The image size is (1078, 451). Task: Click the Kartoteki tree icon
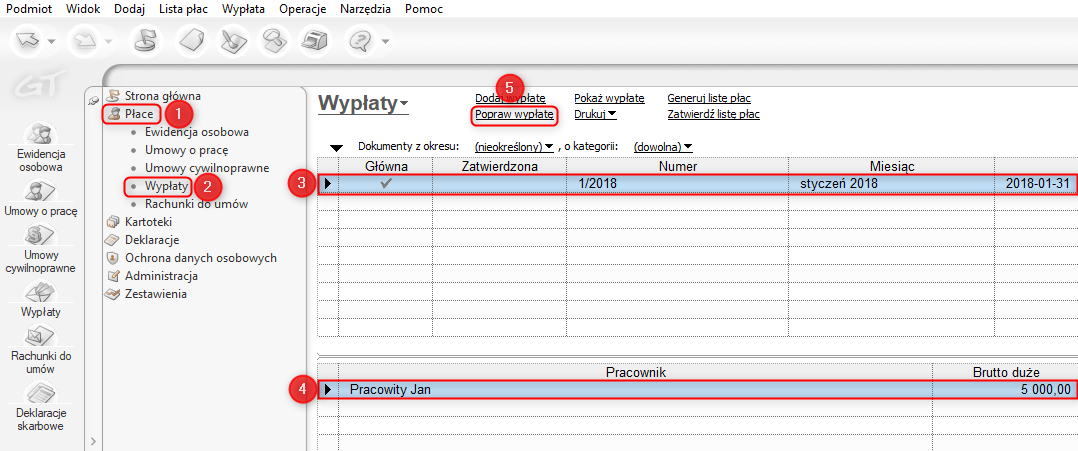[112, 222]
